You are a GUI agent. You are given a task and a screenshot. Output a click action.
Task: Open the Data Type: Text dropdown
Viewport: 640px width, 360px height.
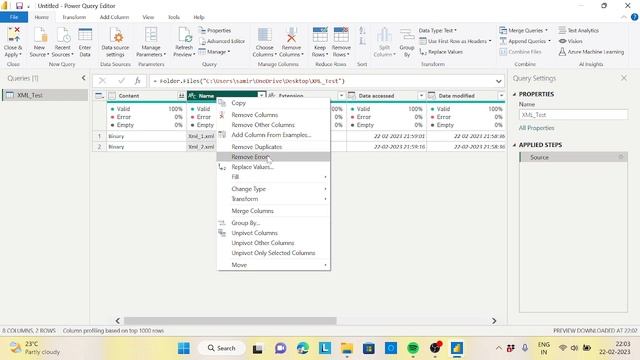(x=438, y=31)
